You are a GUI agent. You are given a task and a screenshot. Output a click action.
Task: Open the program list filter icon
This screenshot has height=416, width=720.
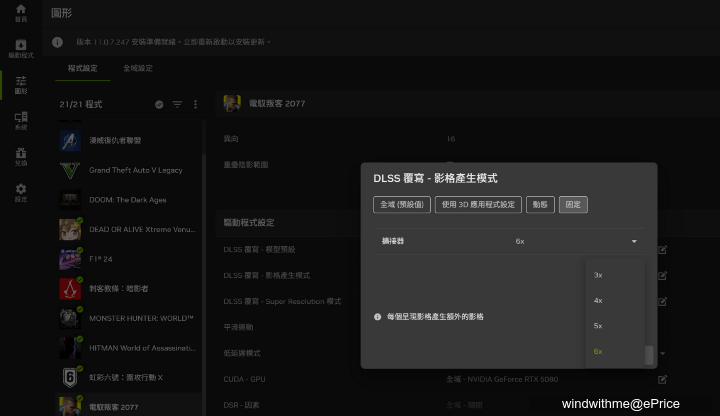pos(177,105)
